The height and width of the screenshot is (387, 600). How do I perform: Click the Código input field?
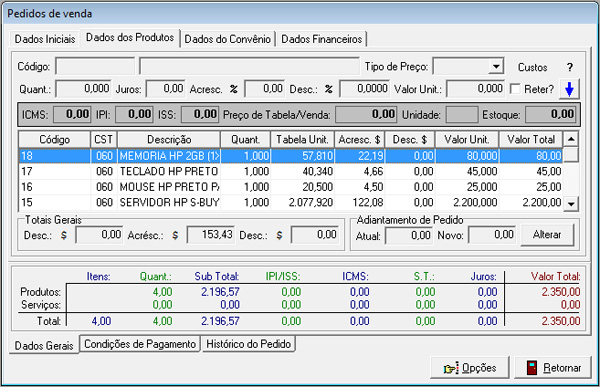tap(95, 66)
